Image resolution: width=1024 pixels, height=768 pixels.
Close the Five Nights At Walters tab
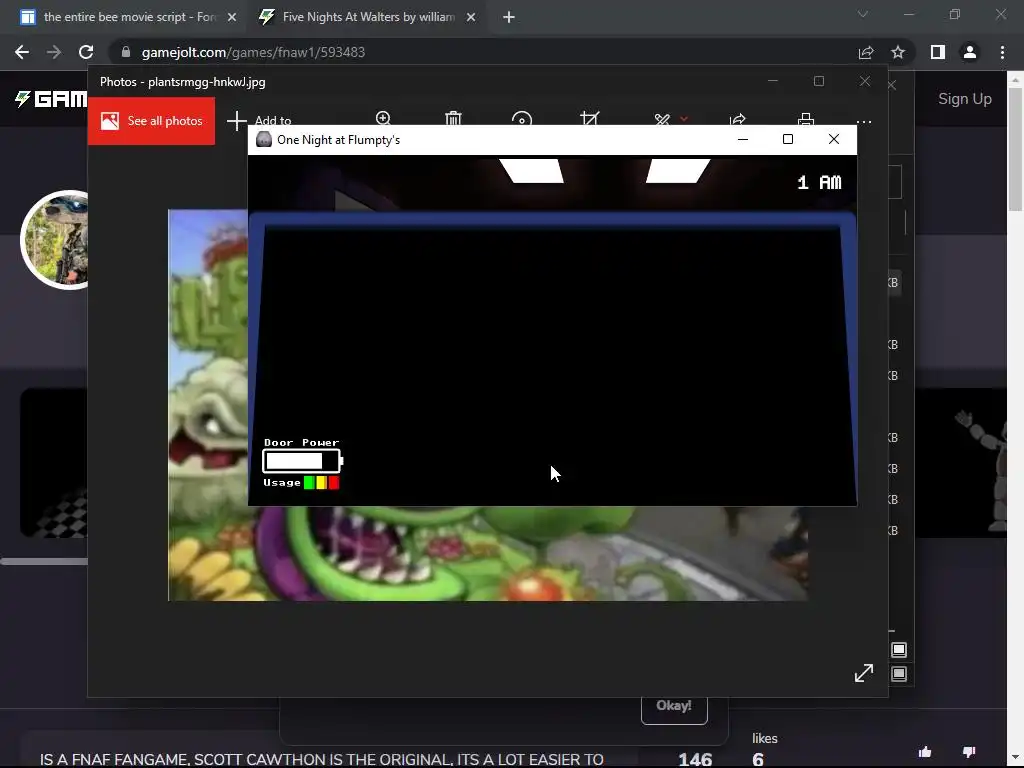pos(471,18)
